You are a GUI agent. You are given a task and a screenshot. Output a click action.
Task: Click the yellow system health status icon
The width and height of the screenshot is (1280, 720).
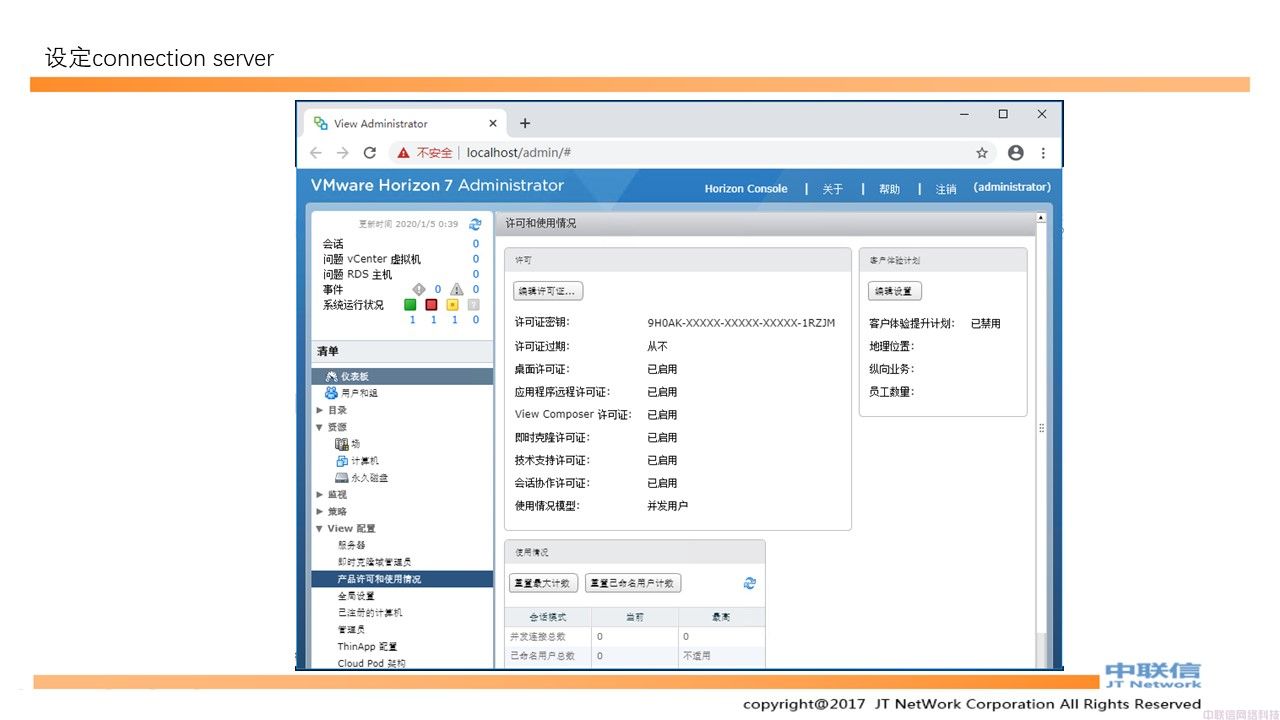tap(453, 305)
